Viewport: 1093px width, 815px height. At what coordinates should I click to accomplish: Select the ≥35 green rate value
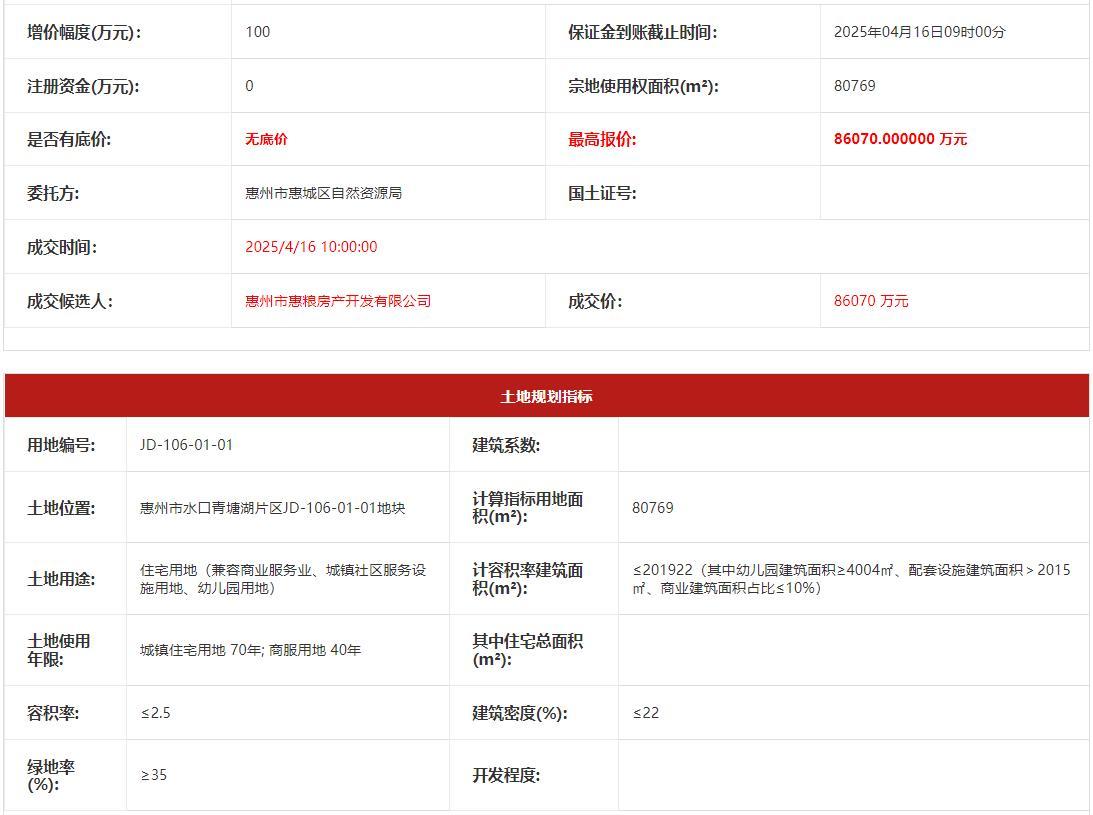coord(153,775)
